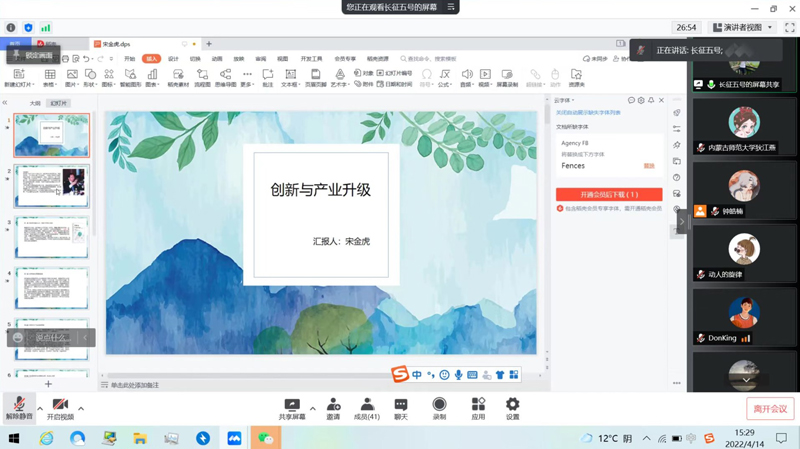Click the 离开会议 leave meeting button
This screenshot has width=800, height=449.
[769, 409]
